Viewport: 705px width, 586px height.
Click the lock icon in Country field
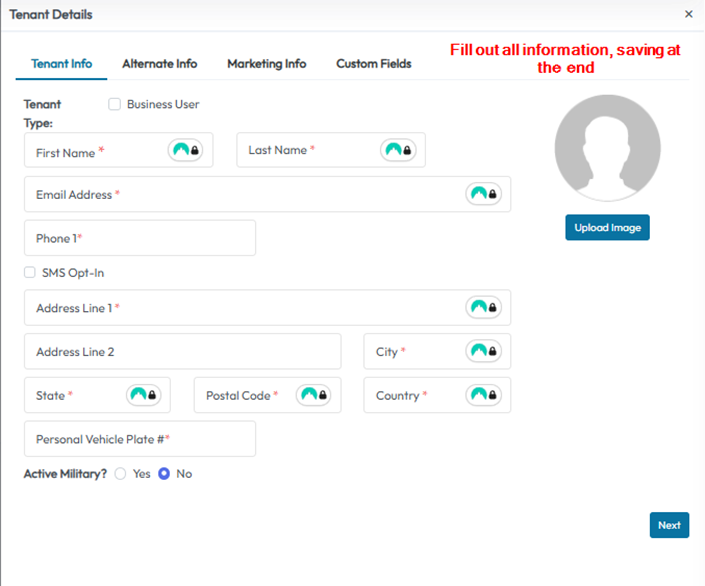(493, 395)
